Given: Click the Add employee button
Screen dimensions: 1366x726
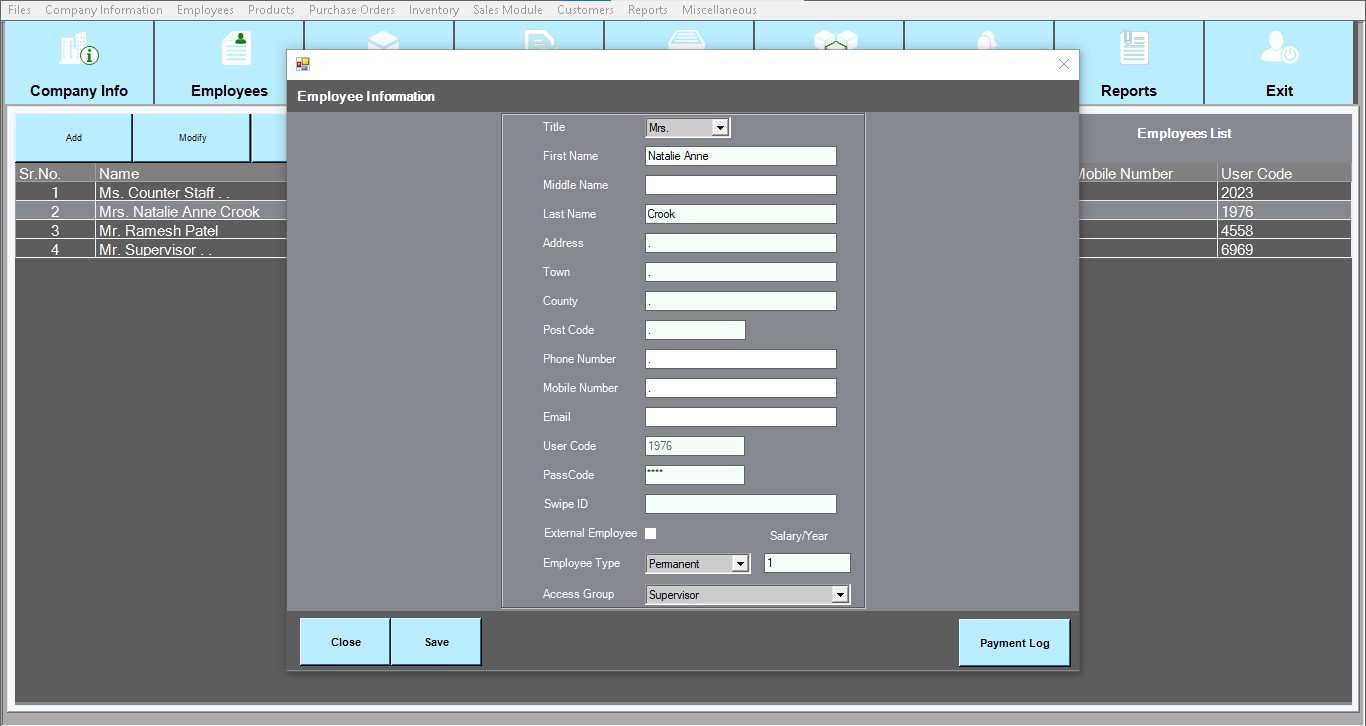Looking at the screenshot, I should point(74,138).
